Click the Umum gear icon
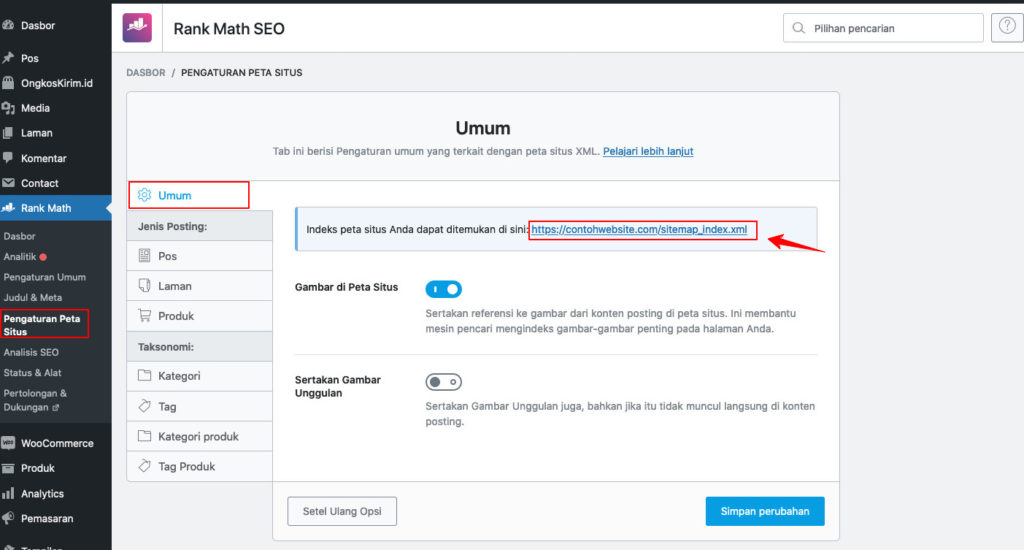Screen dimensions: 1024x550 click(x=144, y=195)
